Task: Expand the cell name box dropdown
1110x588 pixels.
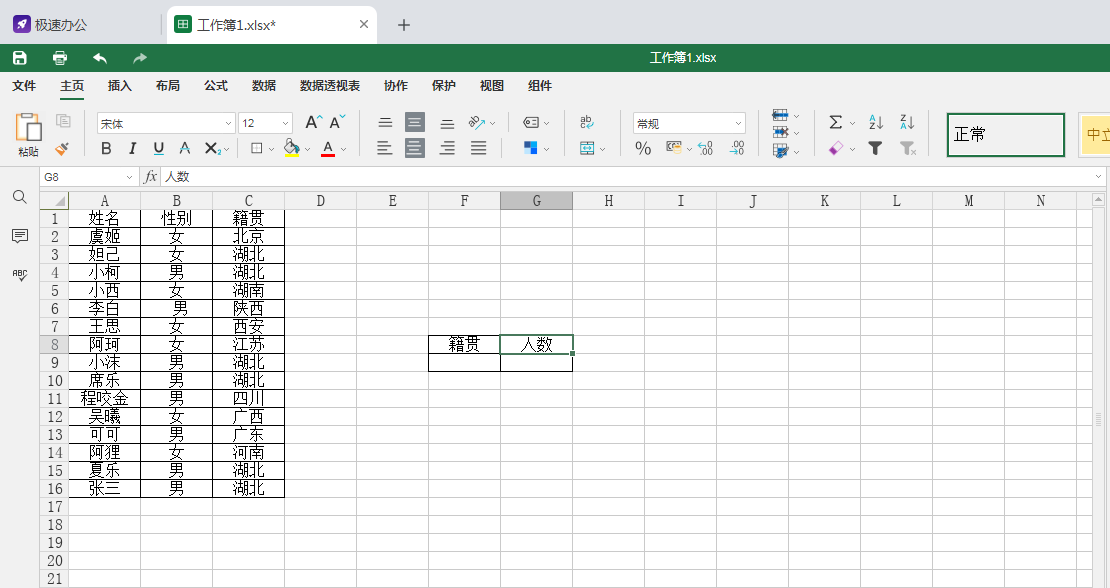Action: [130, 177]
